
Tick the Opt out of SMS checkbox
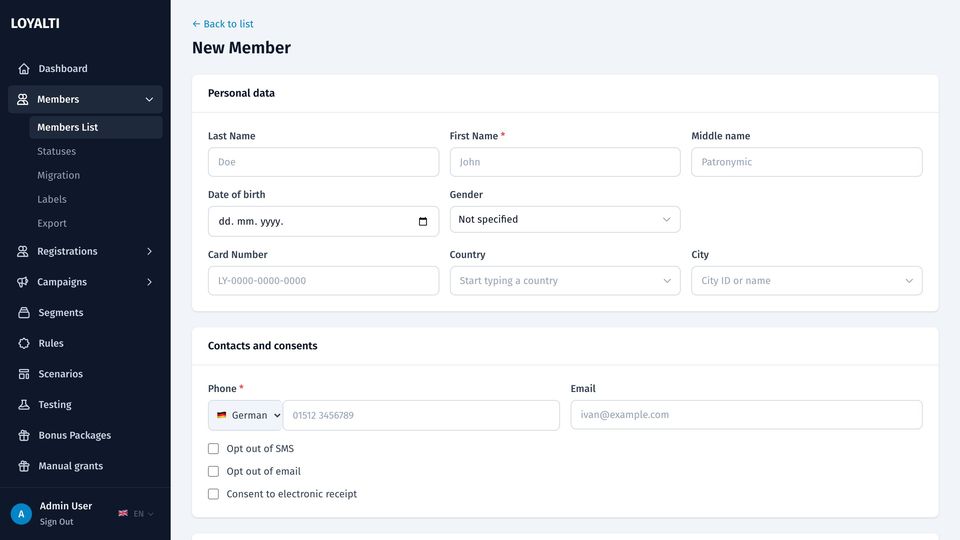click(x=213, y=449)
